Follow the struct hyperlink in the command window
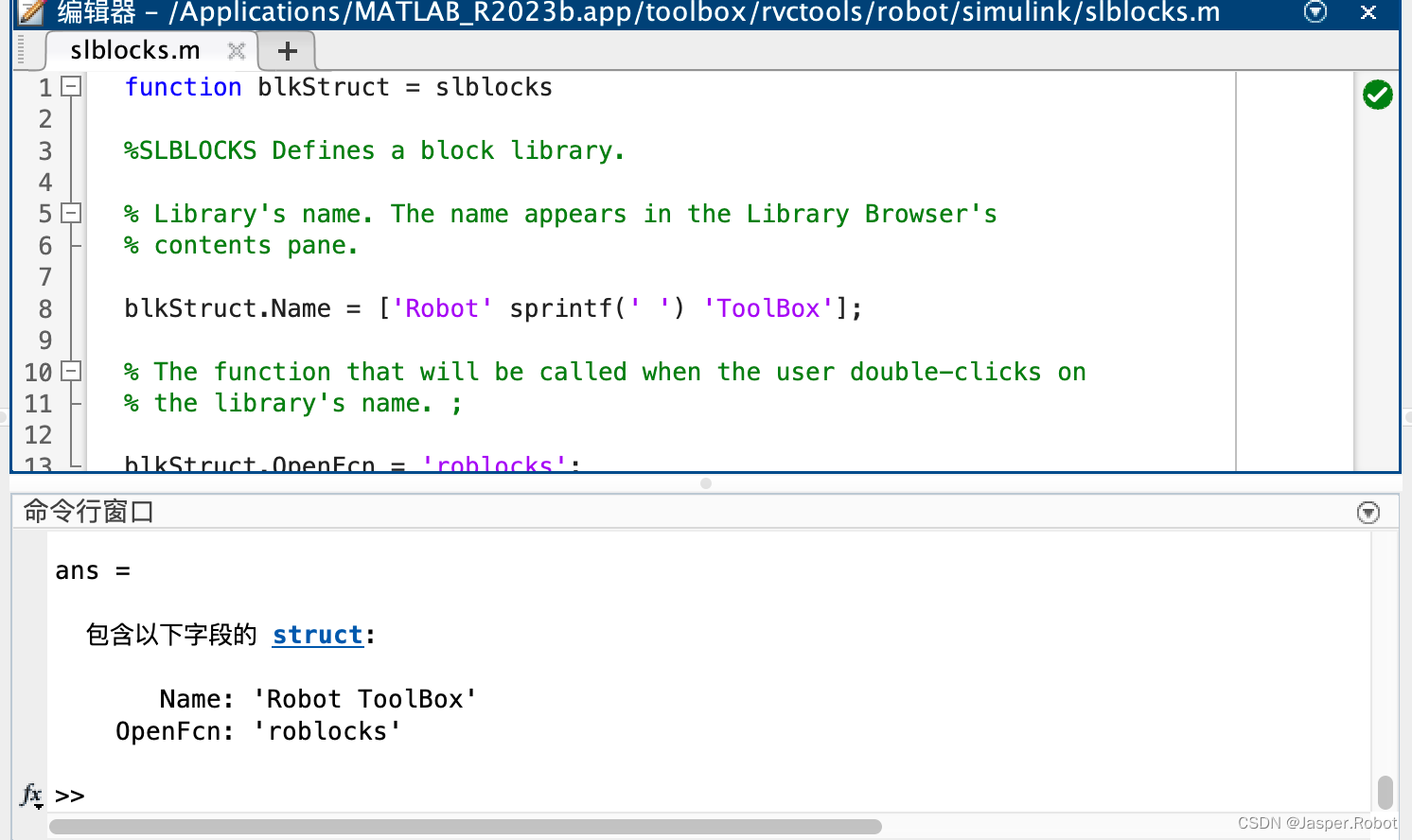This screenshot has height=840, width=1412. (x=318, y=635)
